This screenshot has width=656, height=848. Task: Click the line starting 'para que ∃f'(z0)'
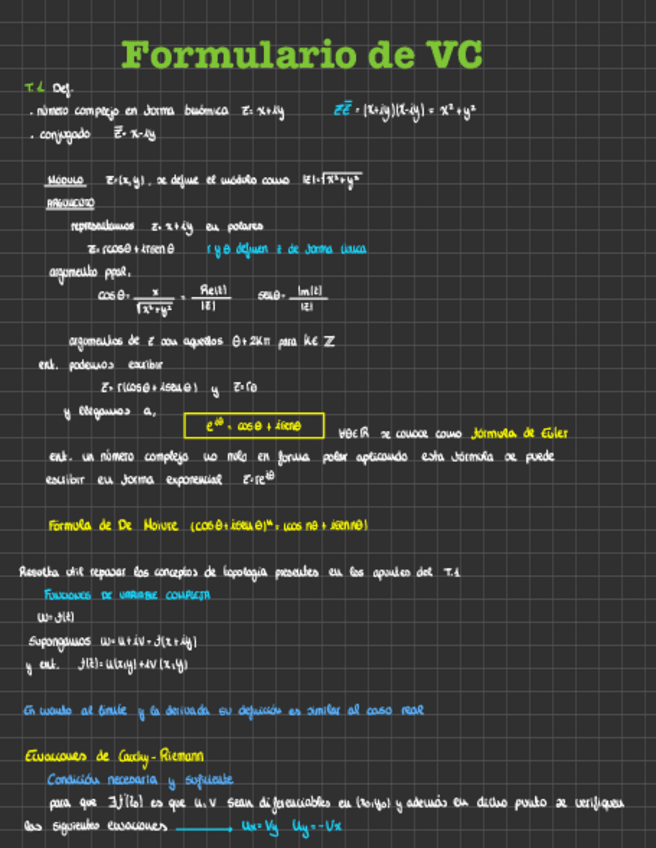pyautogui.click(x=336, y=803)
